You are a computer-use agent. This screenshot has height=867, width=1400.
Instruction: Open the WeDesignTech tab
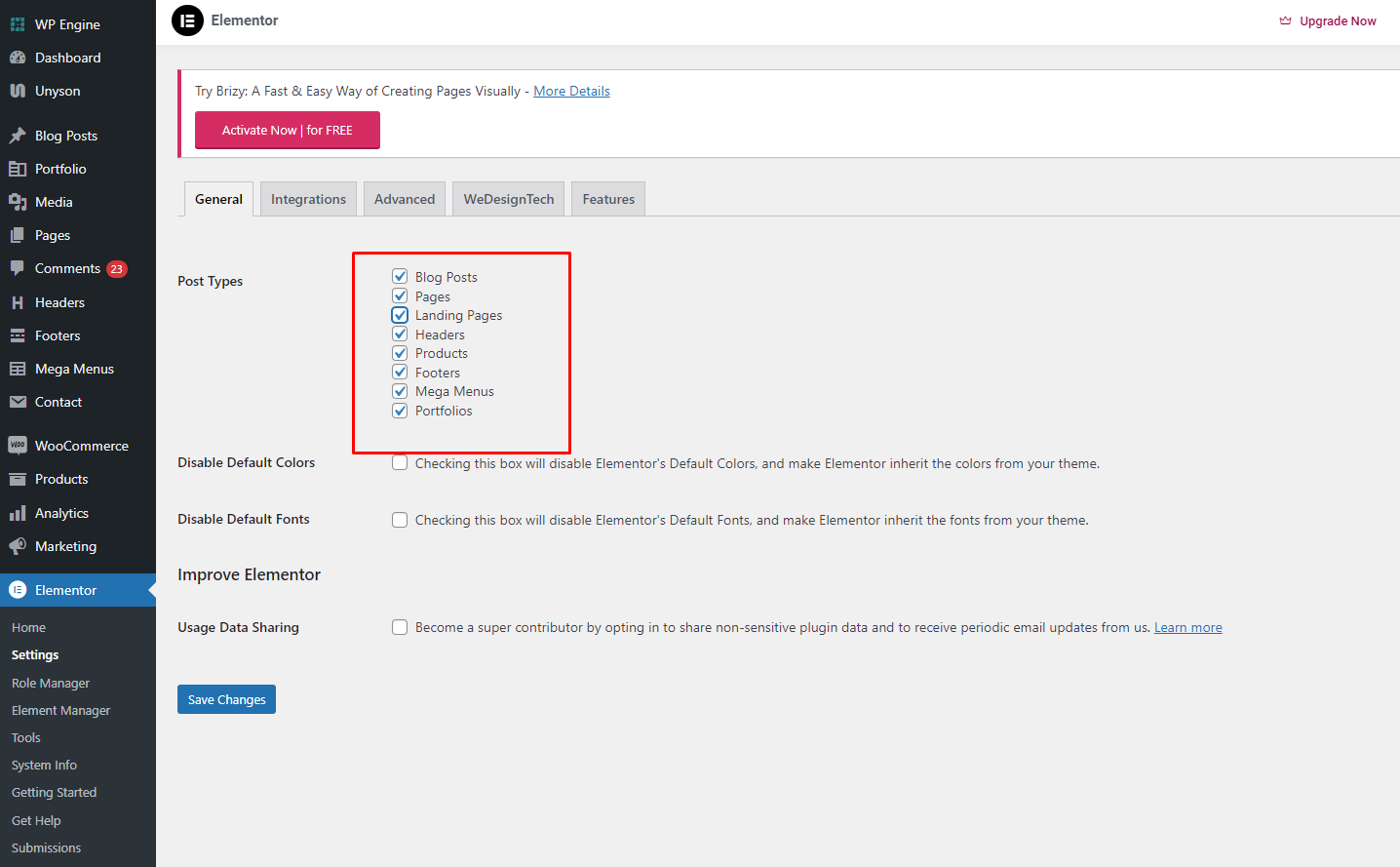[509, 199]
